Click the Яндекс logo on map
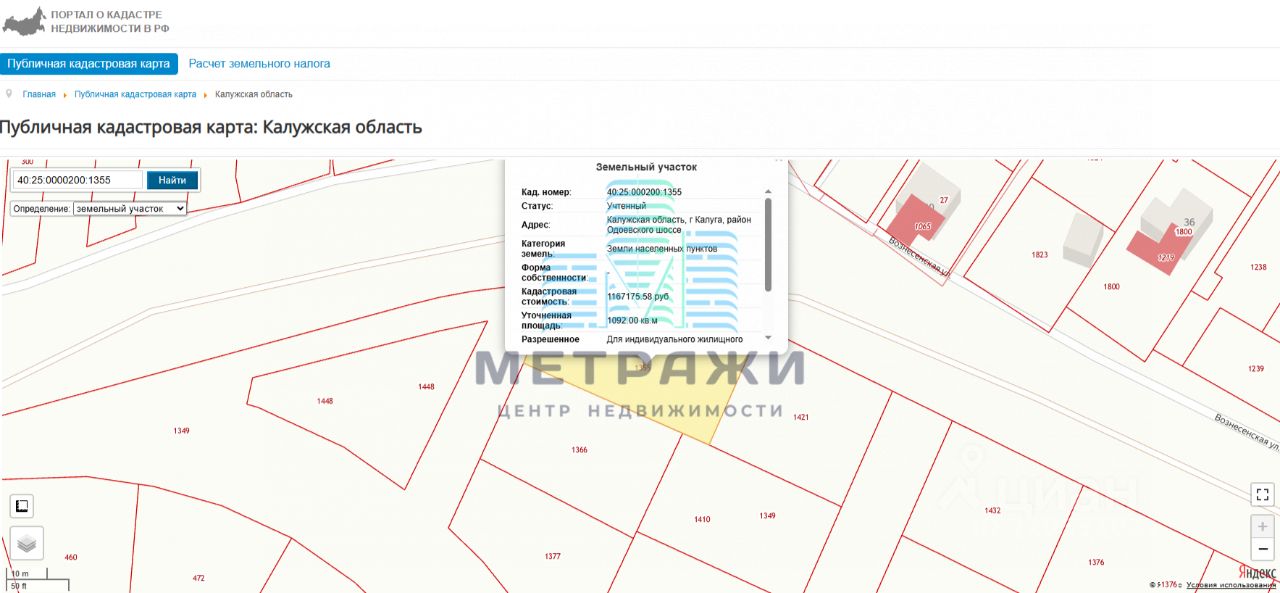The width and height of the screenshot is (1280, 593). click(x=1257, y=571)
